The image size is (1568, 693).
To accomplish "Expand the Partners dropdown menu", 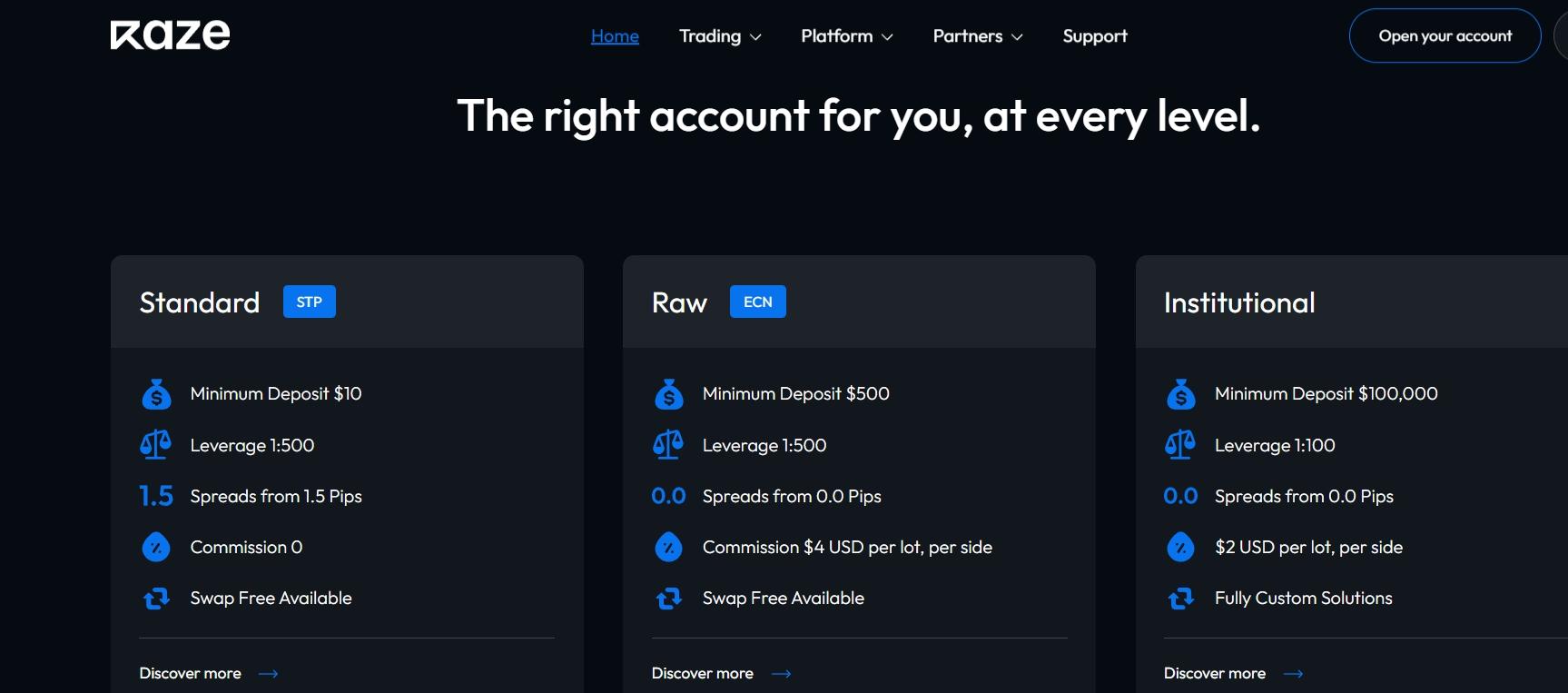I will coord(978,36).
